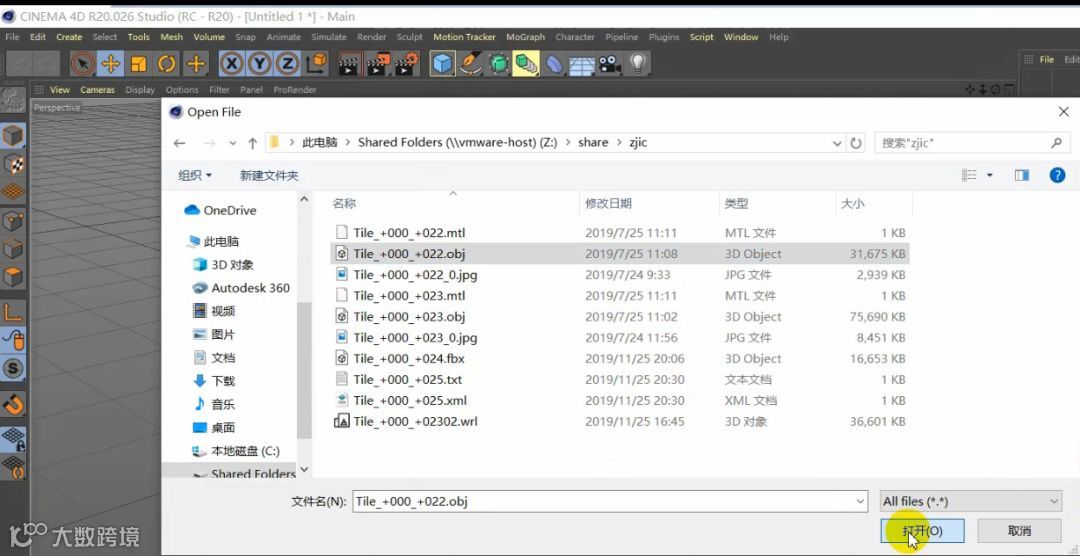Screen dimensions: 1080x556
Task: Expand the file name history dropdown
Action: pos(860,502)
